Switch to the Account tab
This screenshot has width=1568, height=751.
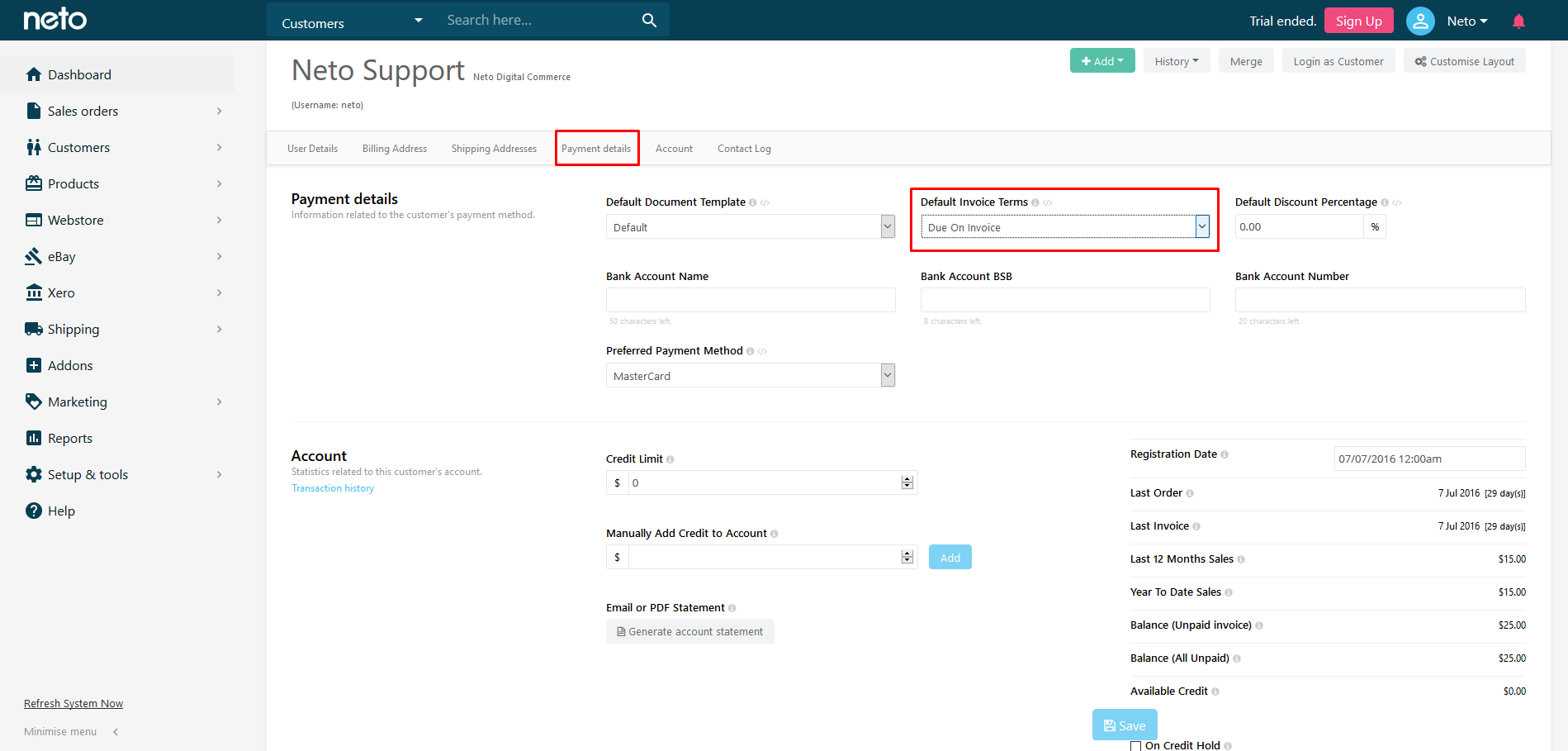click(x=674, y=149)
